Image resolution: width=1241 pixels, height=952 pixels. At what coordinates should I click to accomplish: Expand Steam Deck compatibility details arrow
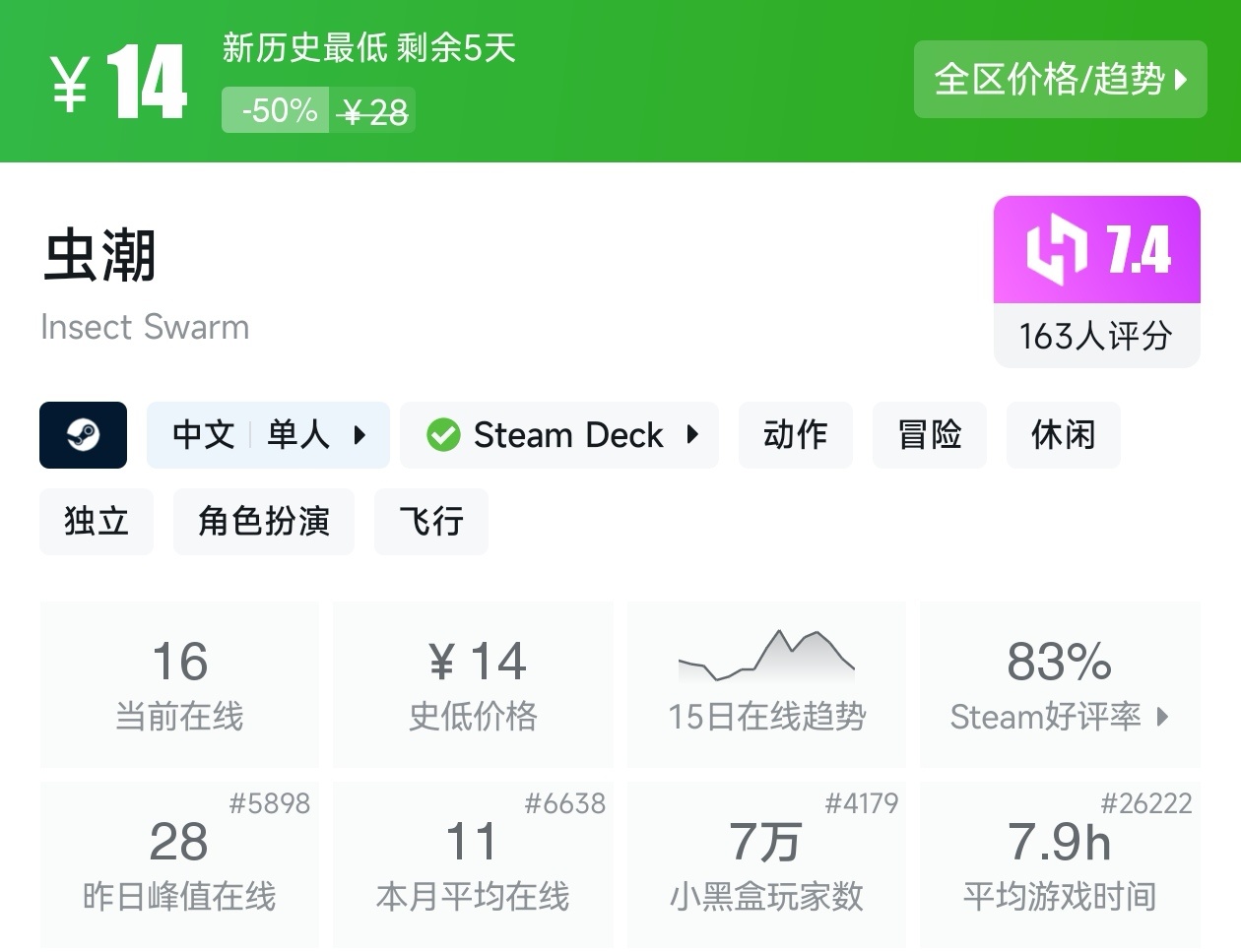point(692,435)
